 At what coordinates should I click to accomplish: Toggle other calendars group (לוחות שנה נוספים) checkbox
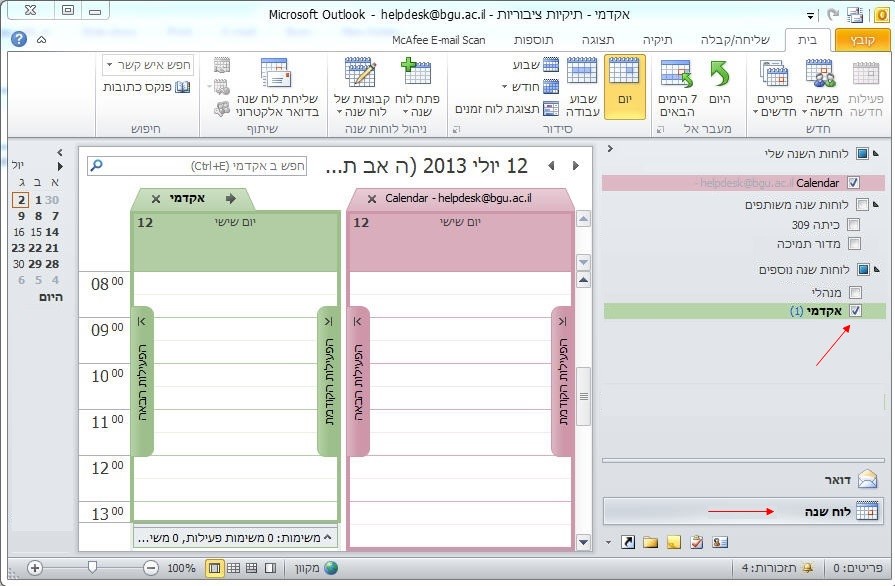863,269
